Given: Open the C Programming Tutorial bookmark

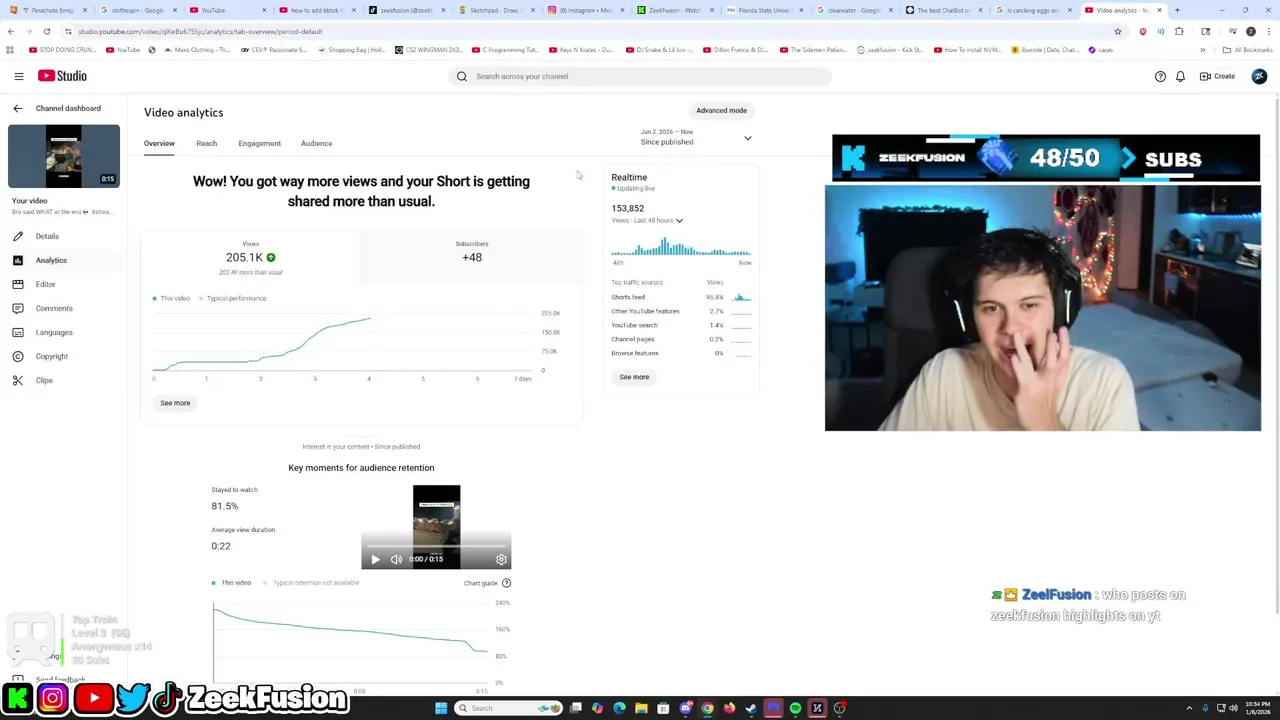Looking at the screenshot, I should (x=504, y=50).
